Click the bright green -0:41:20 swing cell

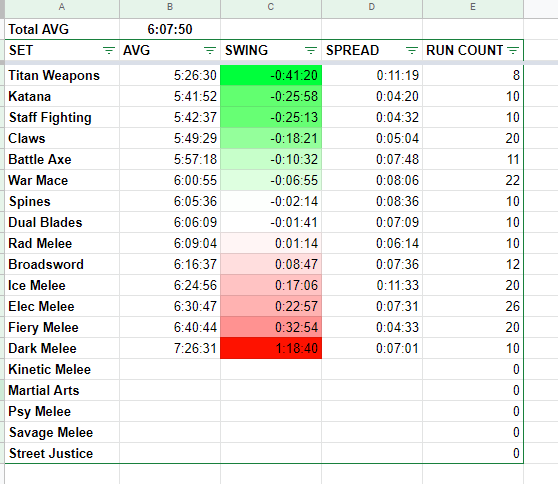pos(271,75)
